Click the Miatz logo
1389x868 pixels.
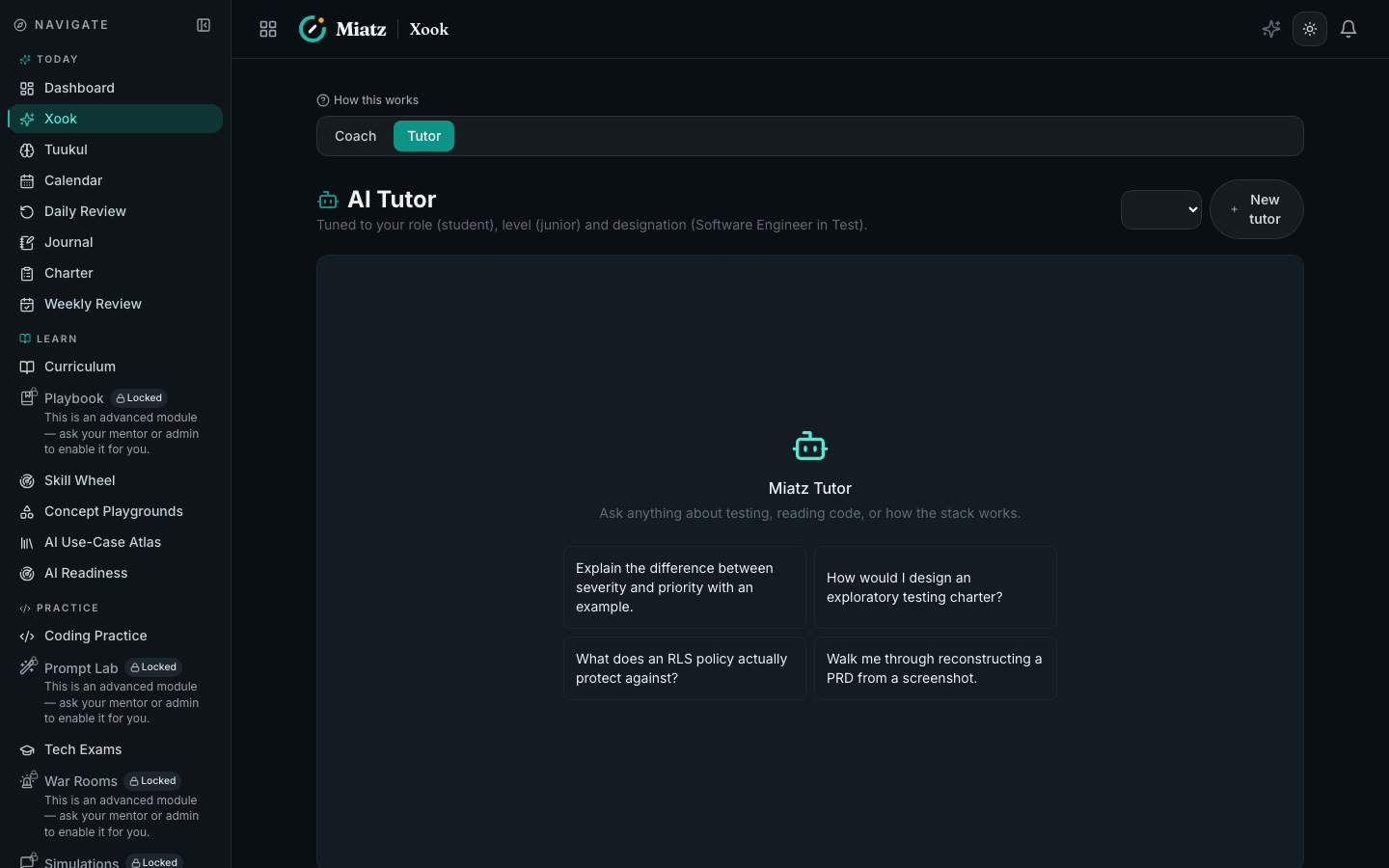click(x=343, y=29)
